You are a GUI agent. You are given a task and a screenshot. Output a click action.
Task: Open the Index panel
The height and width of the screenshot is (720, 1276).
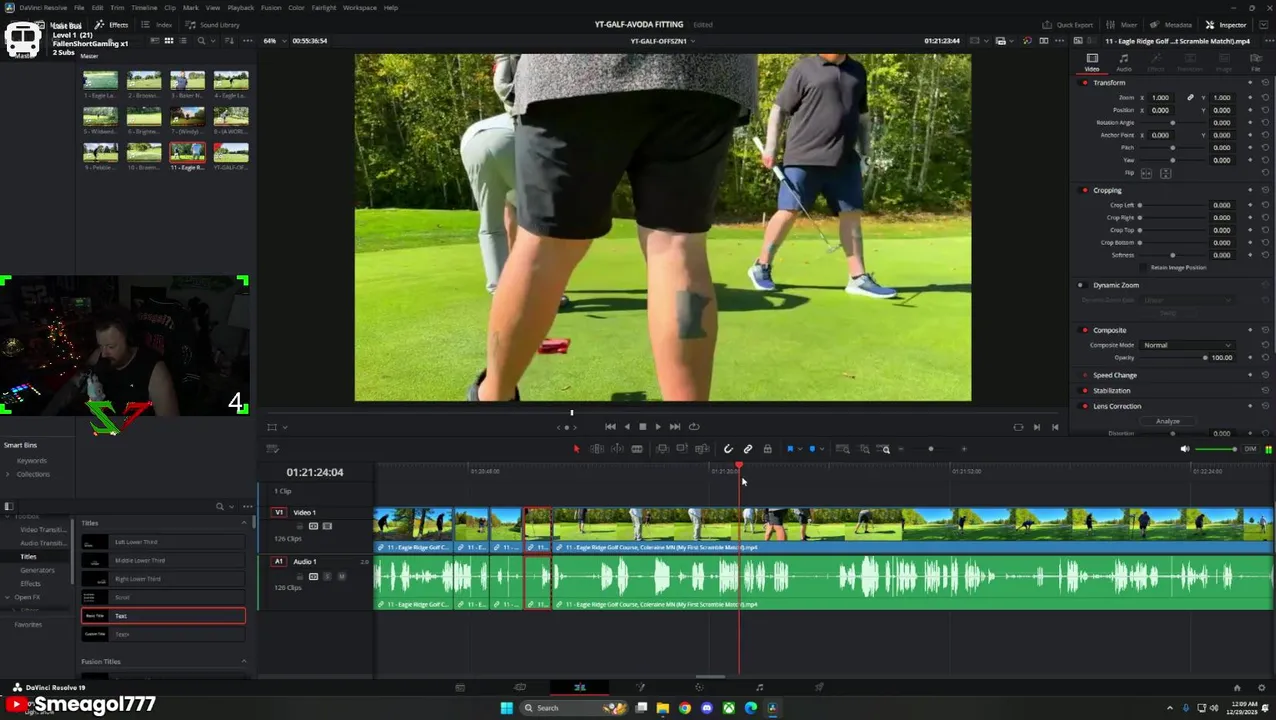pos(158,24)
